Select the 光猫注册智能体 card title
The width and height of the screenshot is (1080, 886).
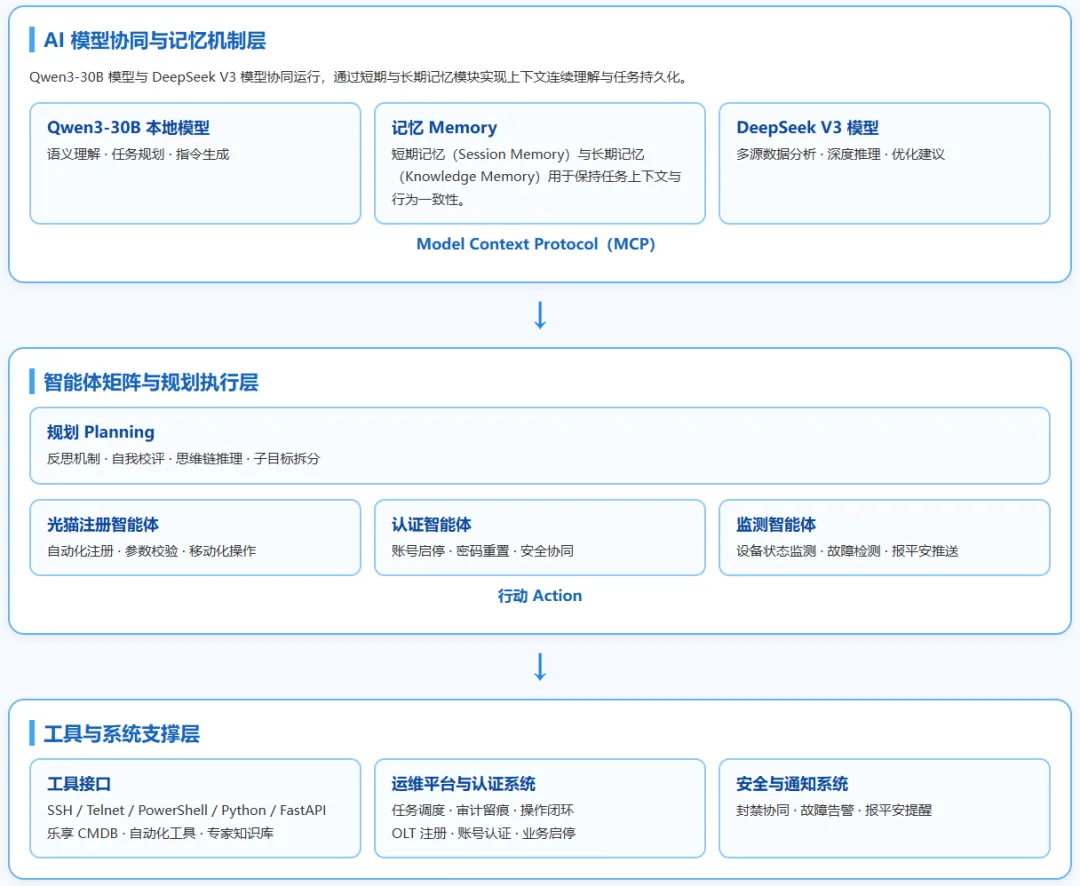point(103,524)
